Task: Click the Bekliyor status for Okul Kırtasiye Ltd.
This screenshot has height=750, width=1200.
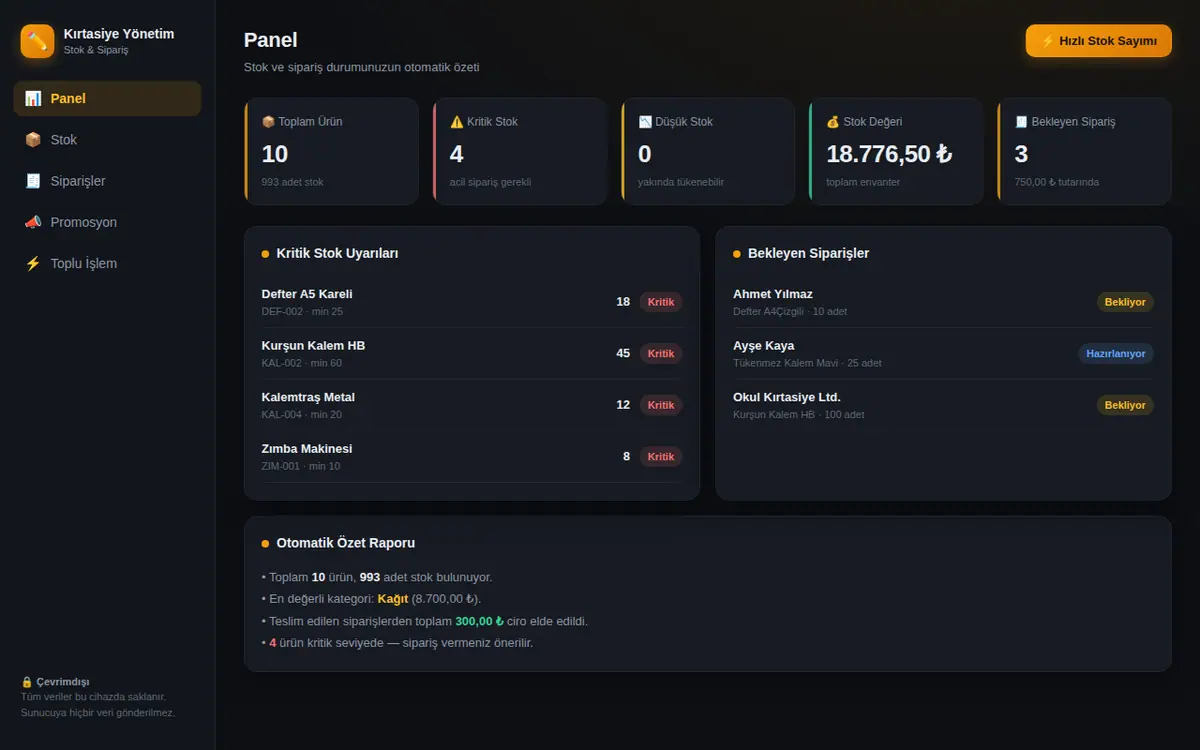Action: click(x=1125, y=405)
